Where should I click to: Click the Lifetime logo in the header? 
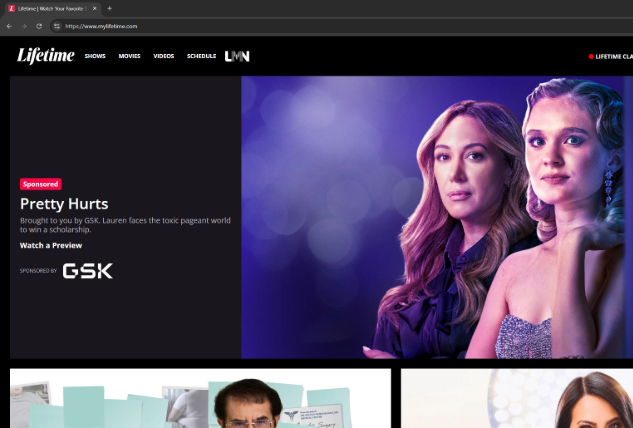point(46,56)
